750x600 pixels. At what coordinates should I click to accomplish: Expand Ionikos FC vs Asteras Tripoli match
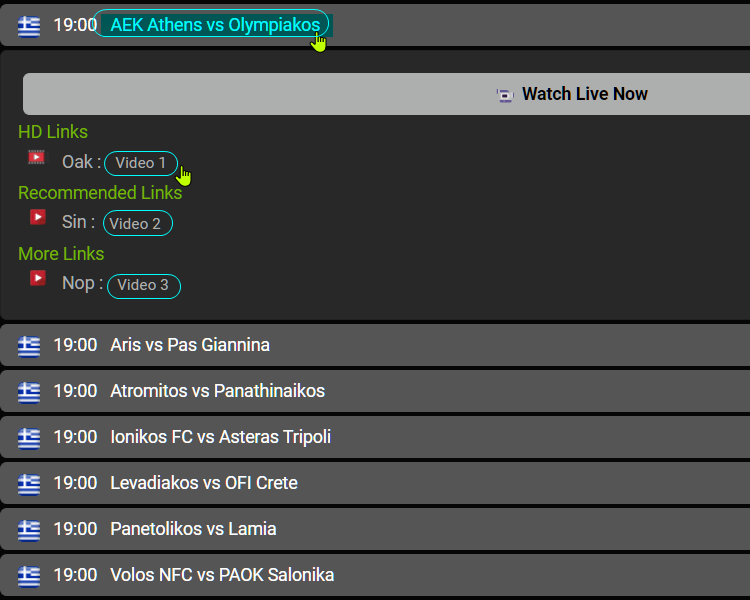coord(375,437)
